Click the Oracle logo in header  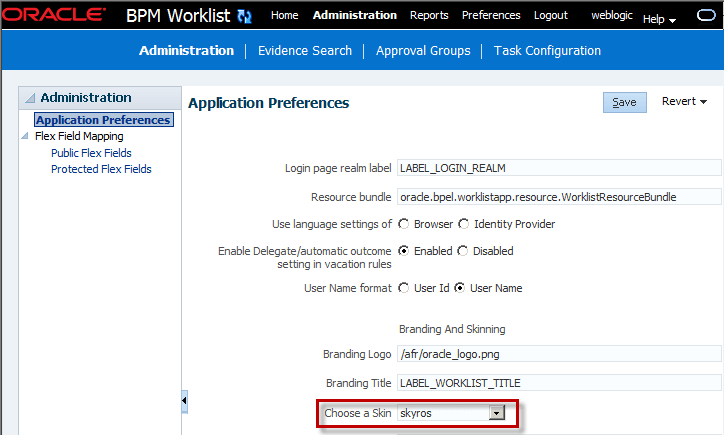point(54,15)
